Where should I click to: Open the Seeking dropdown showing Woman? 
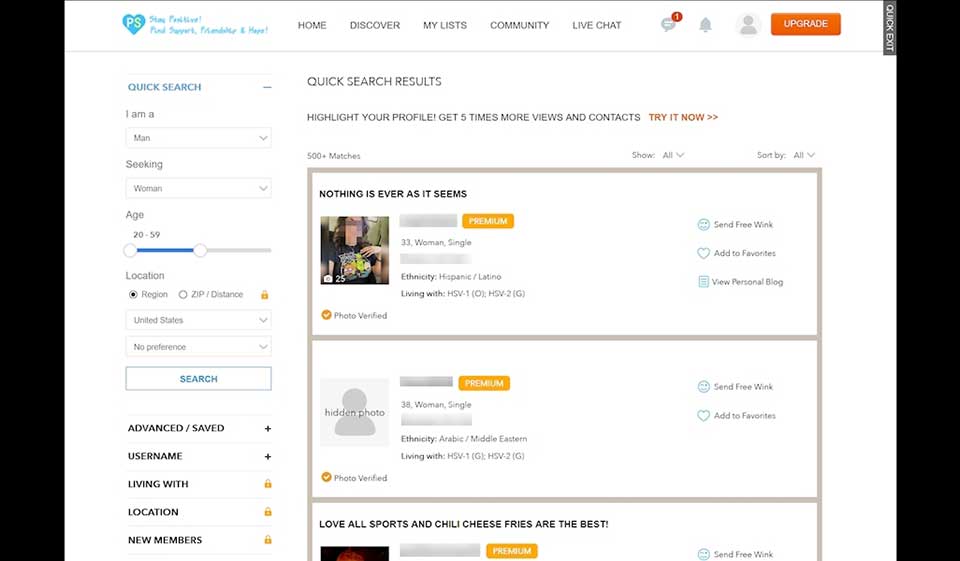[198, 188]
